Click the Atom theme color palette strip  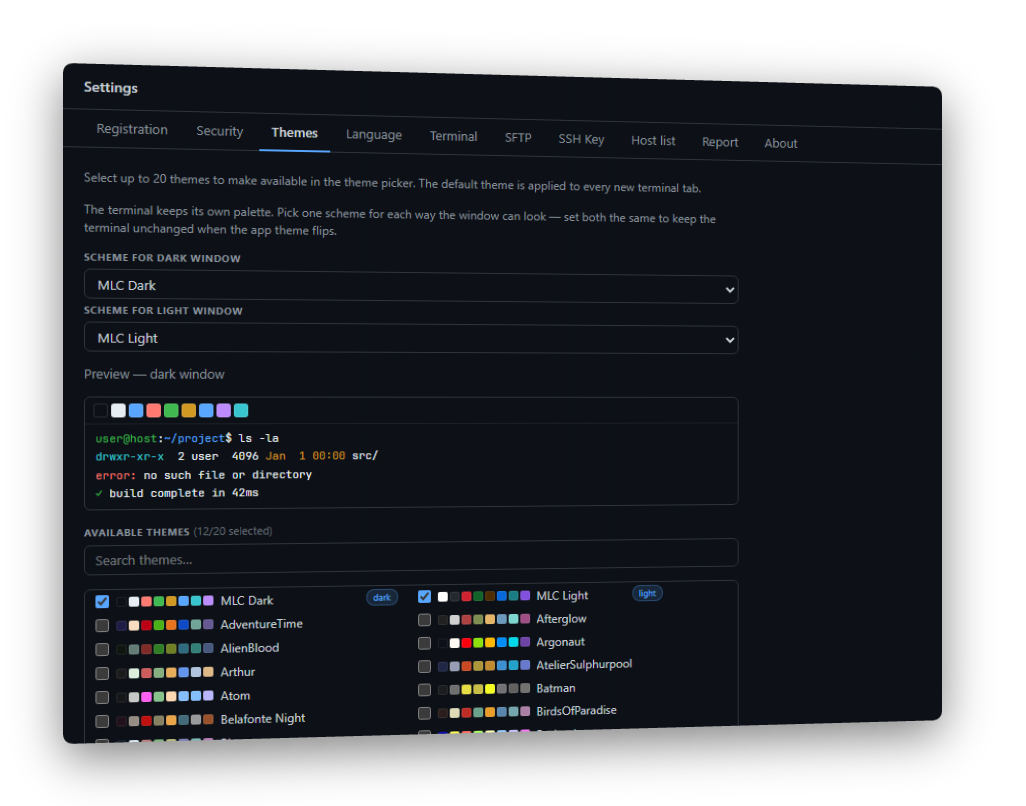click(165, 697)
